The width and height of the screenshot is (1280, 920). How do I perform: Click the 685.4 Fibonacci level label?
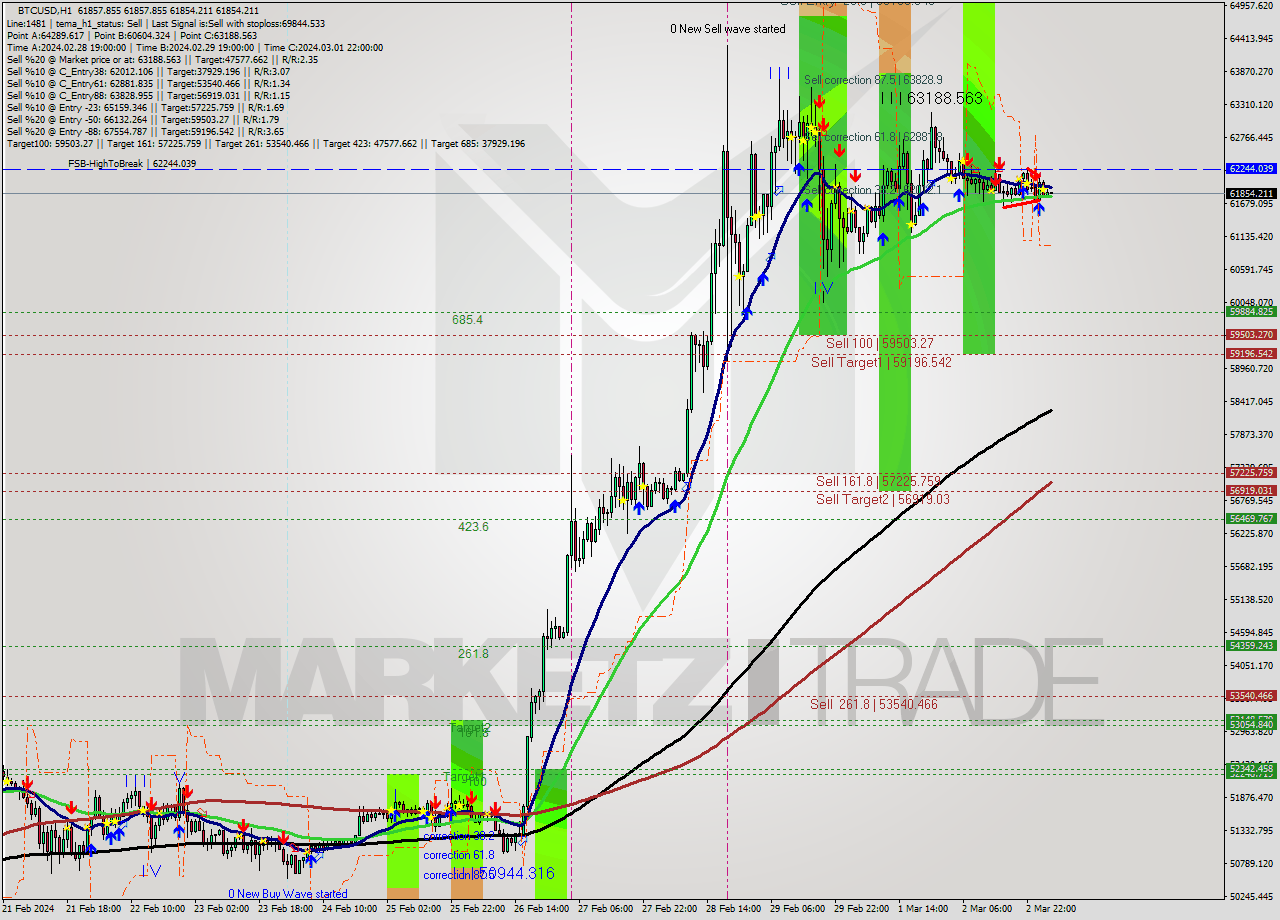(467, 320)
